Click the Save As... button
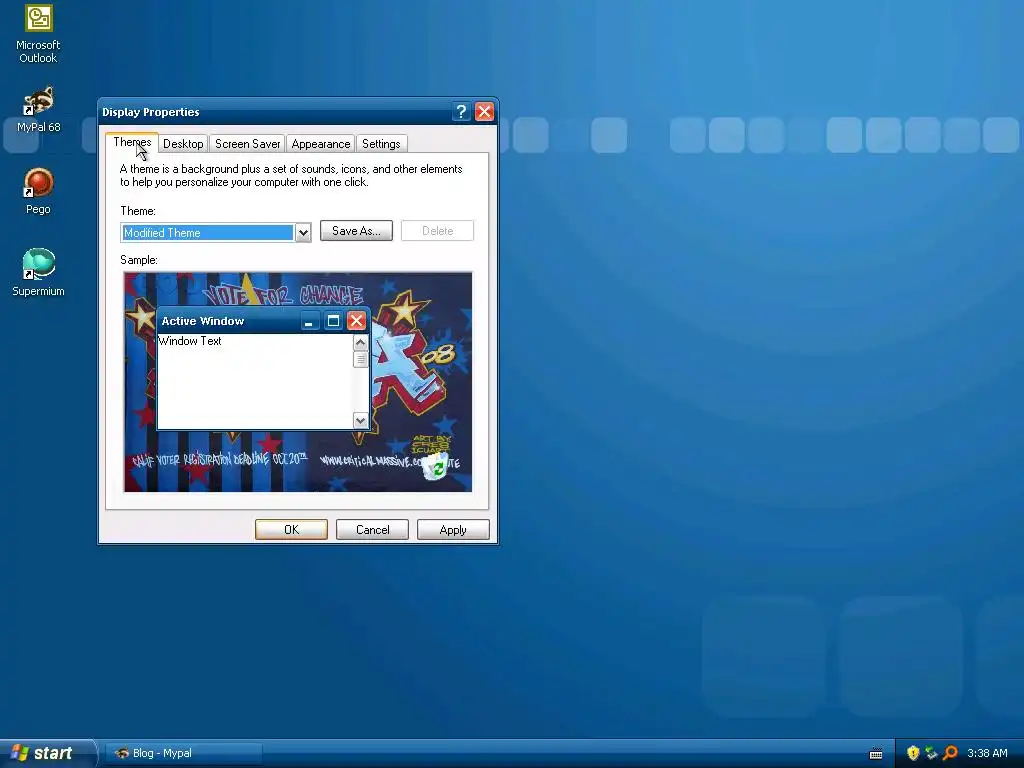Viewport: 1024px width, 768px height. coord(356,231)
